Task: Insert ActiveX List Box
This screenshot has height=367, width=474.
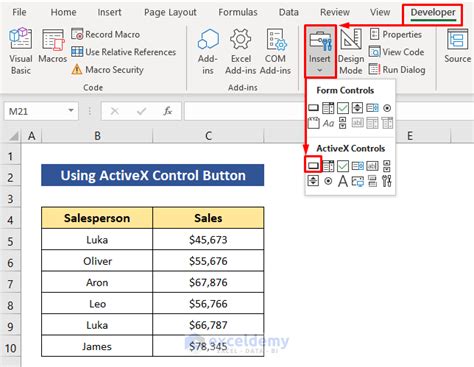Action: point(357,165)
